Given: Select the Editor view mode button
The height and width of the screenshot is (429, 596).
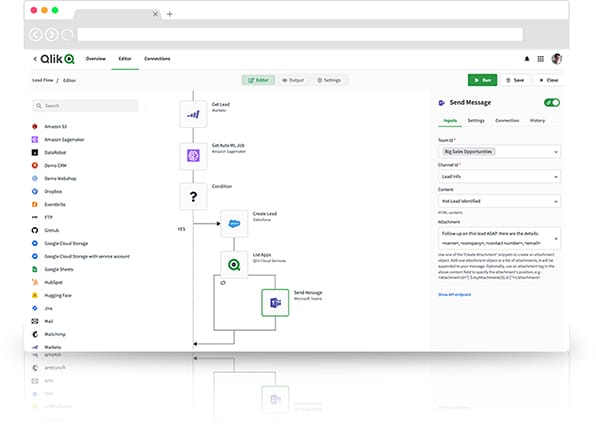Looking at the screenshot, I should (x=258, y=80).
